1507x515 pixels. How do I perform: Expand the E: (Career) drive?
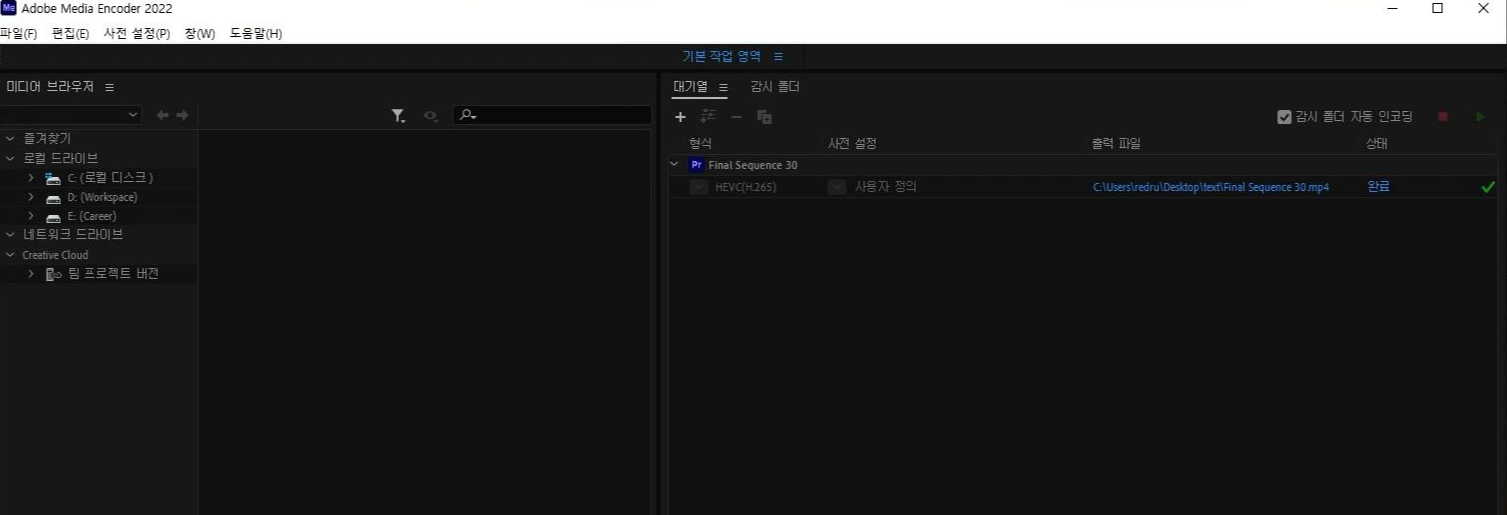pyautogui.click(x=31, y=216)
